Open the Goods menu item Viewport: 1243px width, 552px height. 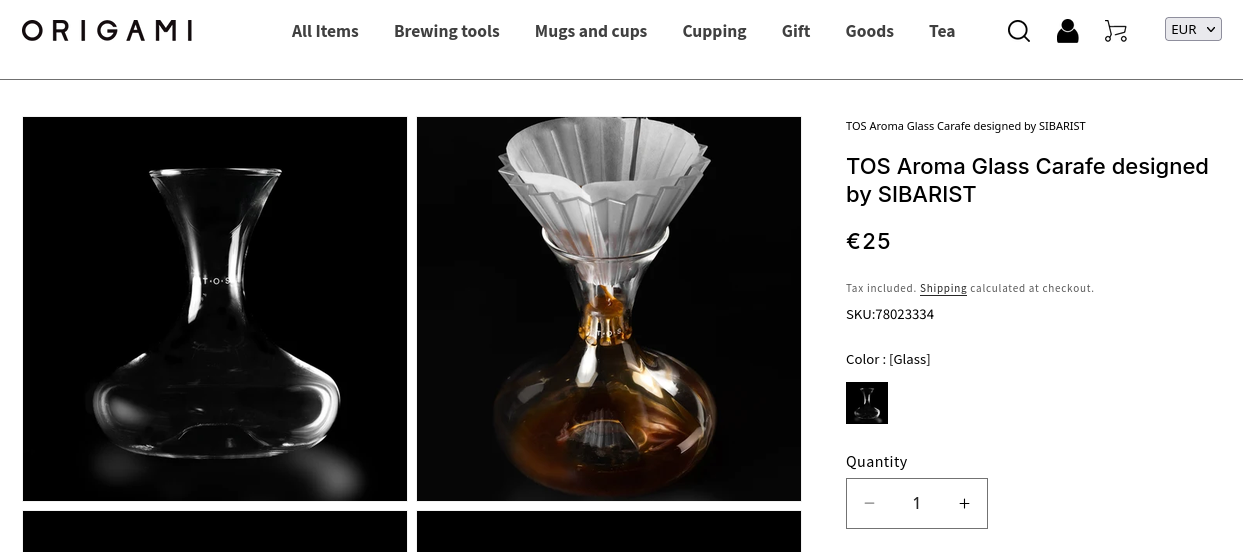point(869,31)
